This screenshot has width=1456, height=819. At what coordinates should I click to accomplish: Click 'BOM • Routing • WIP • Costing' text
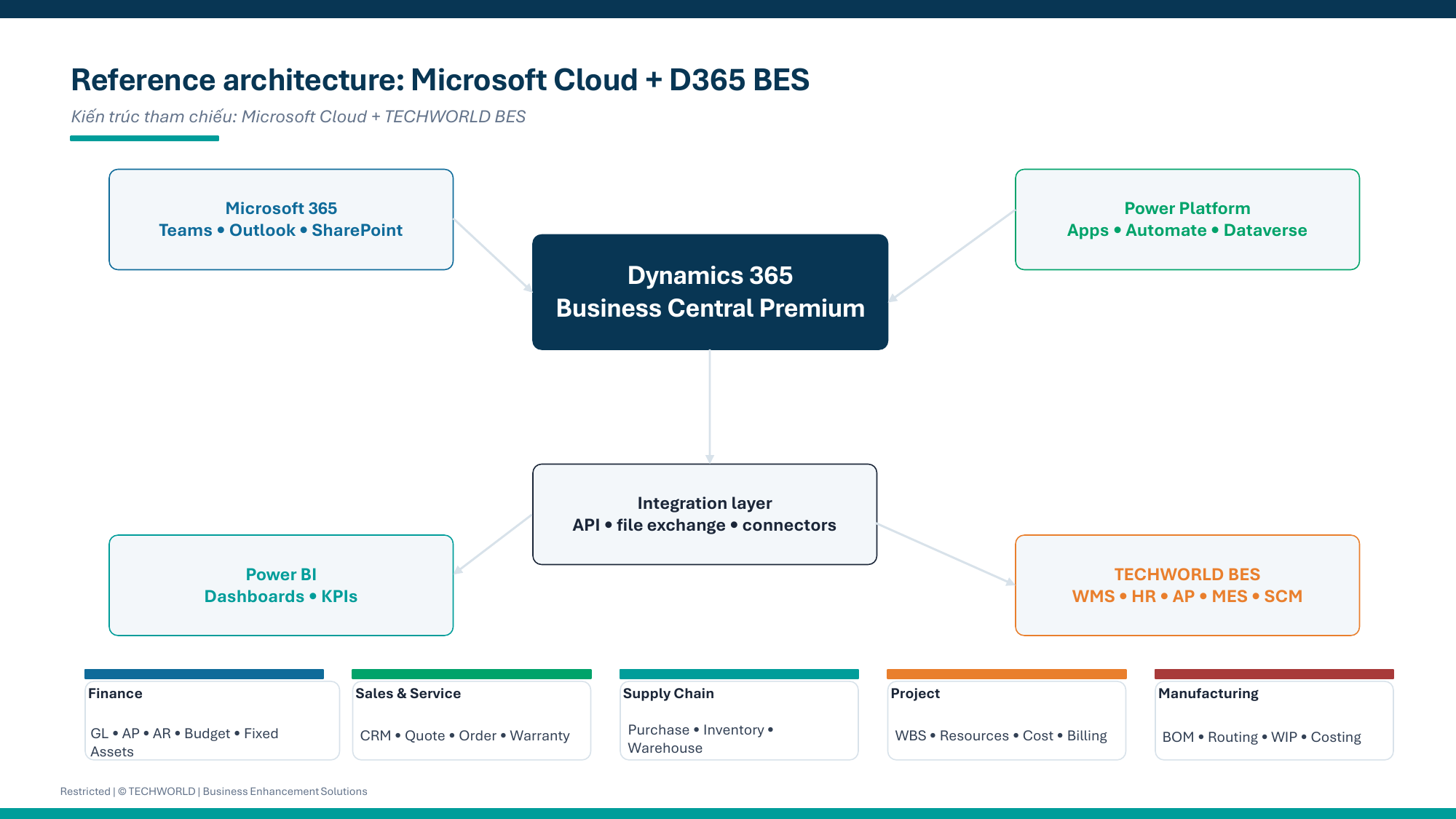[1262, 737]
